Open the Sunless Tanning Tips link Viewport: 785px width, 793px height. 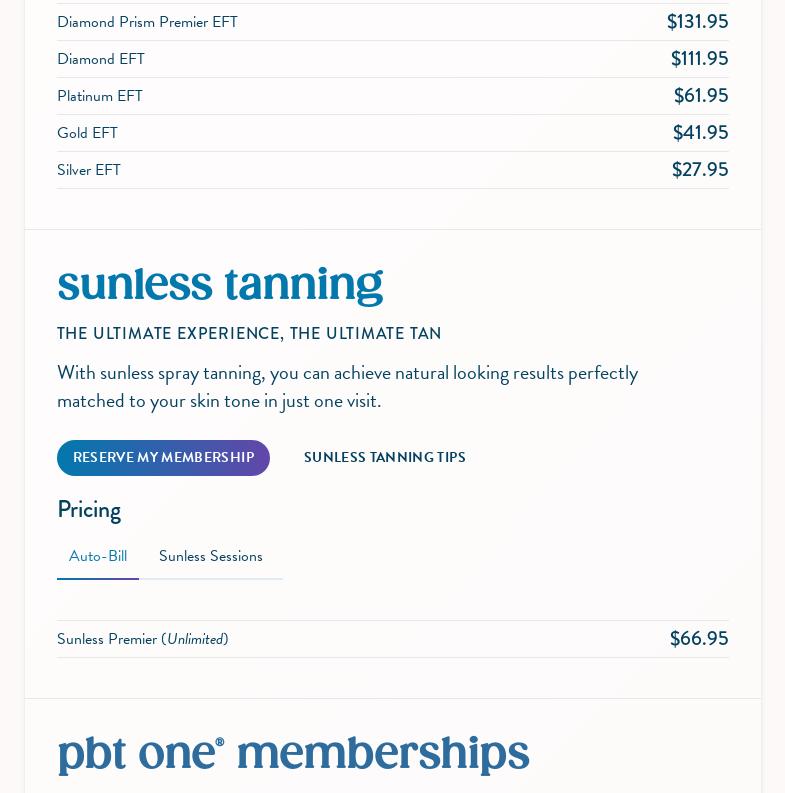click(x=384, y=458)
